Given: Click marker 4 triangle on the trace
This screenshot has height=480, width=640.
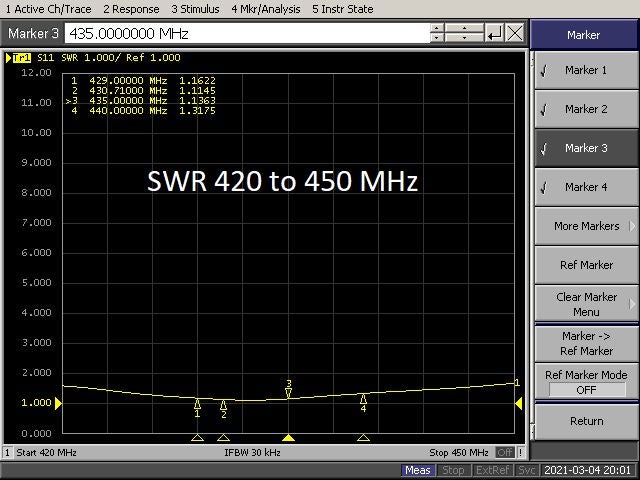Looking at the screenshot, I should point(363,398).
